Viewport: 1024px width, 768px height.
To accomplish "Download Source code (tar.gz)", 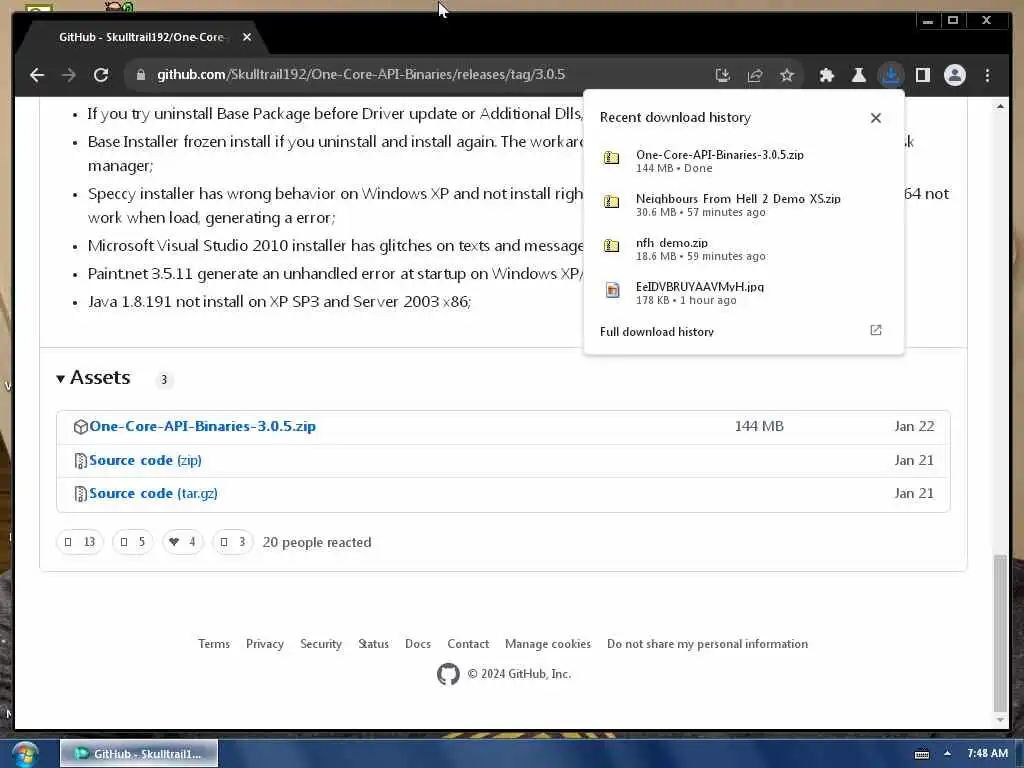I will click(153, 494).
